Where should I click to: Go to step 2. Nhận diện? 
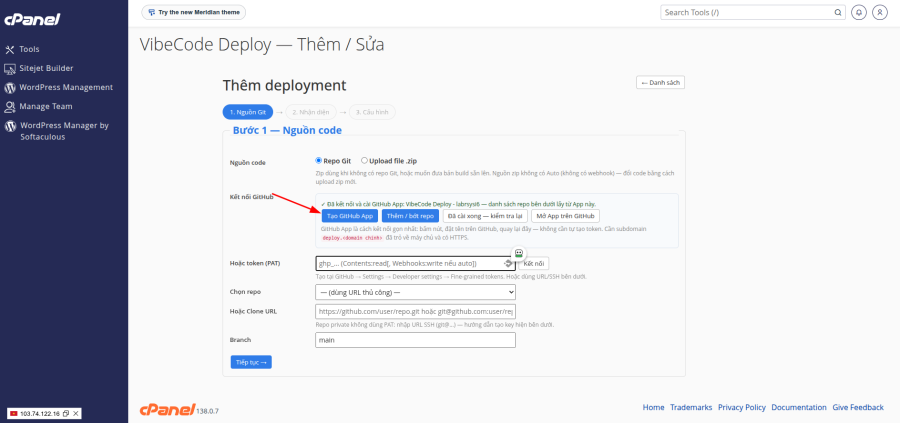[311, 112]
